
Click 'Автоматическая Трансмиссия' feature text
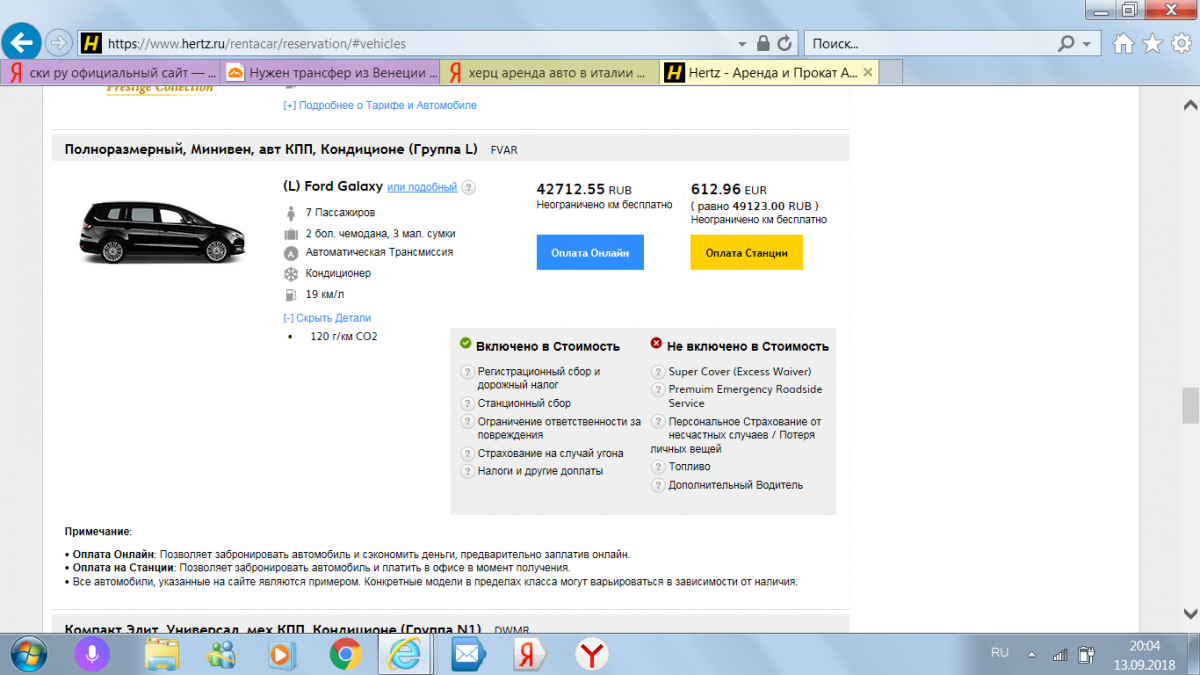pos(379,252)
